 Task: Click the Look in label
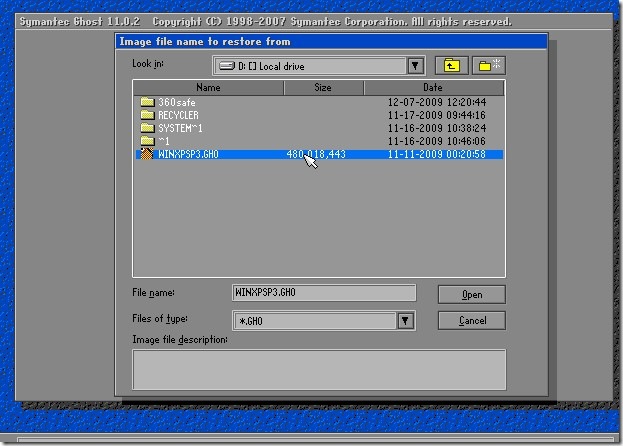click(148, 64)
